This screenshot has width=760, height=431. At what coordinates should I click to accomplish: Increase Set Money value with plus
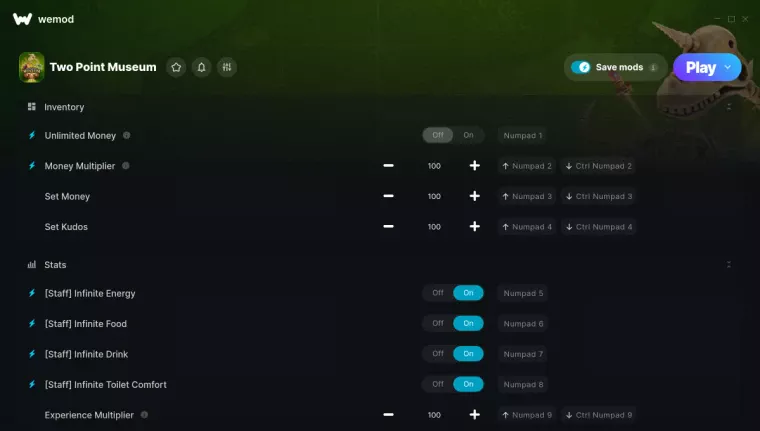pyautogui.click(x=475, y=196)
